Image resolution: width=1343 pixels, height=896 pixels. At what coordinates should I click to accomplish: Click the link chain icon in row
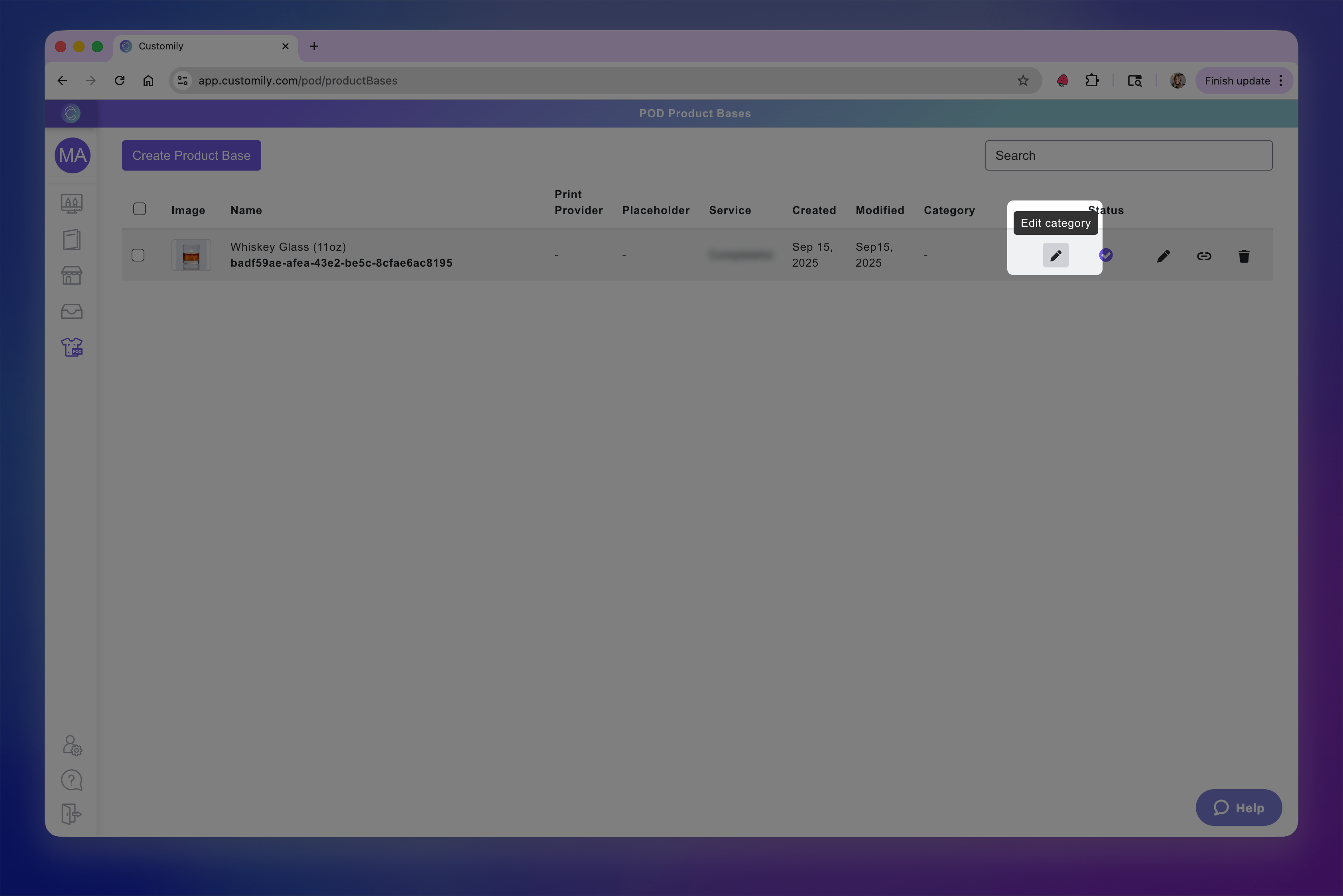point(1203,256)
